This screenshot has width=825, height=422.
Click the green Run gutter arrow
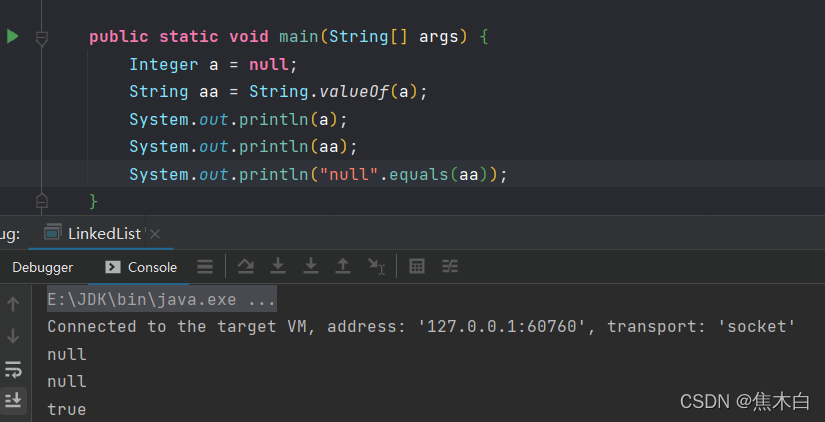pyautogui.click(x=12, y=37)
